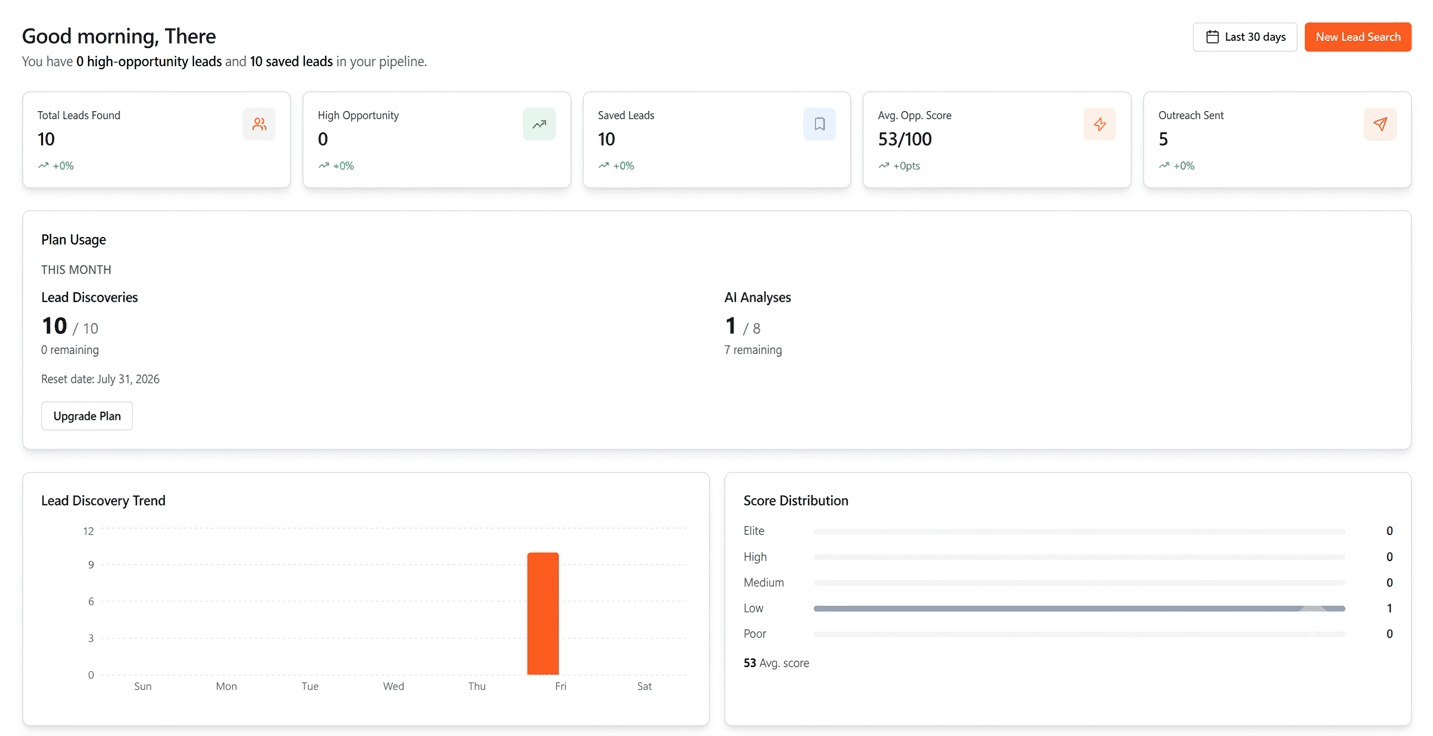Click the AI Analyses label

757,298
